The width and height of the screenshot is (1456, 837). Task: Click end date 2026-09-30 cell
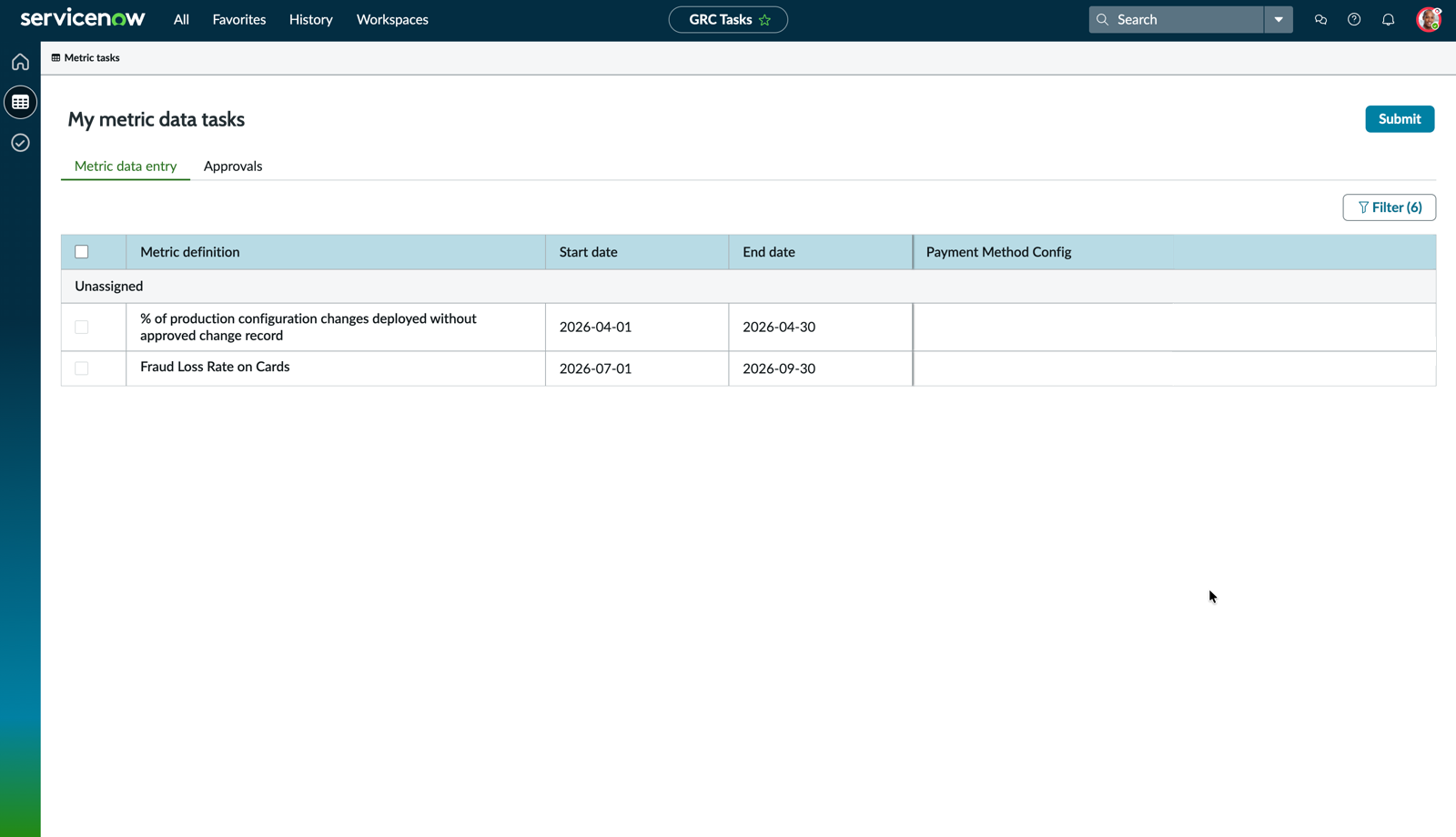(820, 368)
